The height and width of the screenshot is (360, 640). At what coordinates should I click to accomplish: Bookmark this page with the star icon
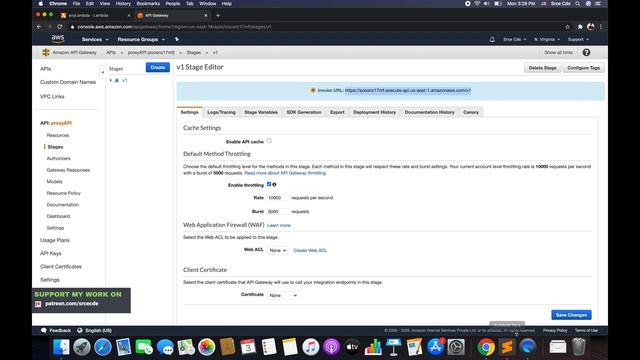click(567, 27)
